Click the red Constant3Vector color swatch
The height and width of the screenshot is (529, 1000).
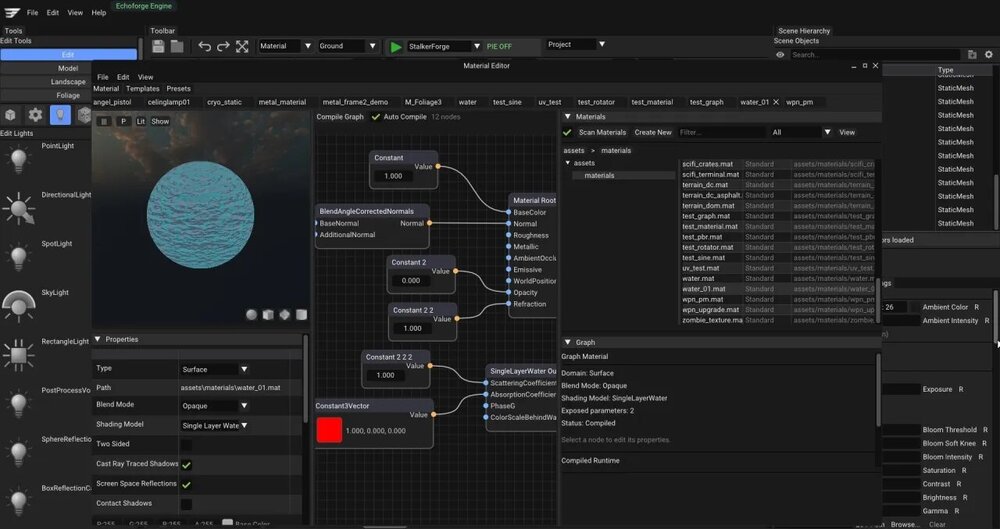pos(329,430)
